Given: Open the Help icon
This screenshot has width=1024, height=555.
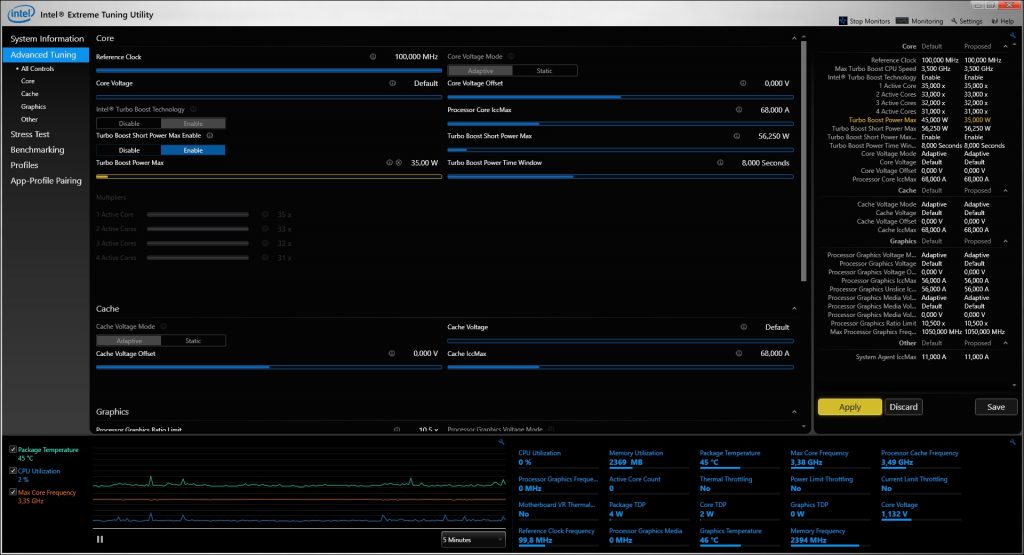Looking at the screenshot, I should tap(995, 21).
